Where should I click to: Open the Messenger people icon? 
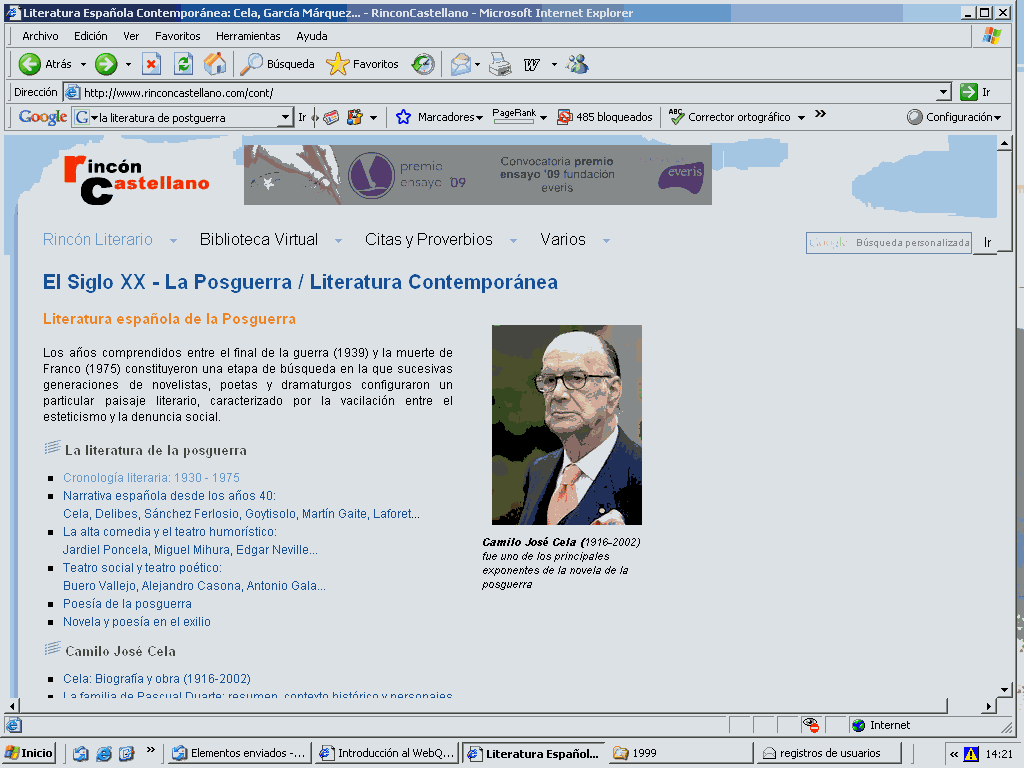(577, 64)
